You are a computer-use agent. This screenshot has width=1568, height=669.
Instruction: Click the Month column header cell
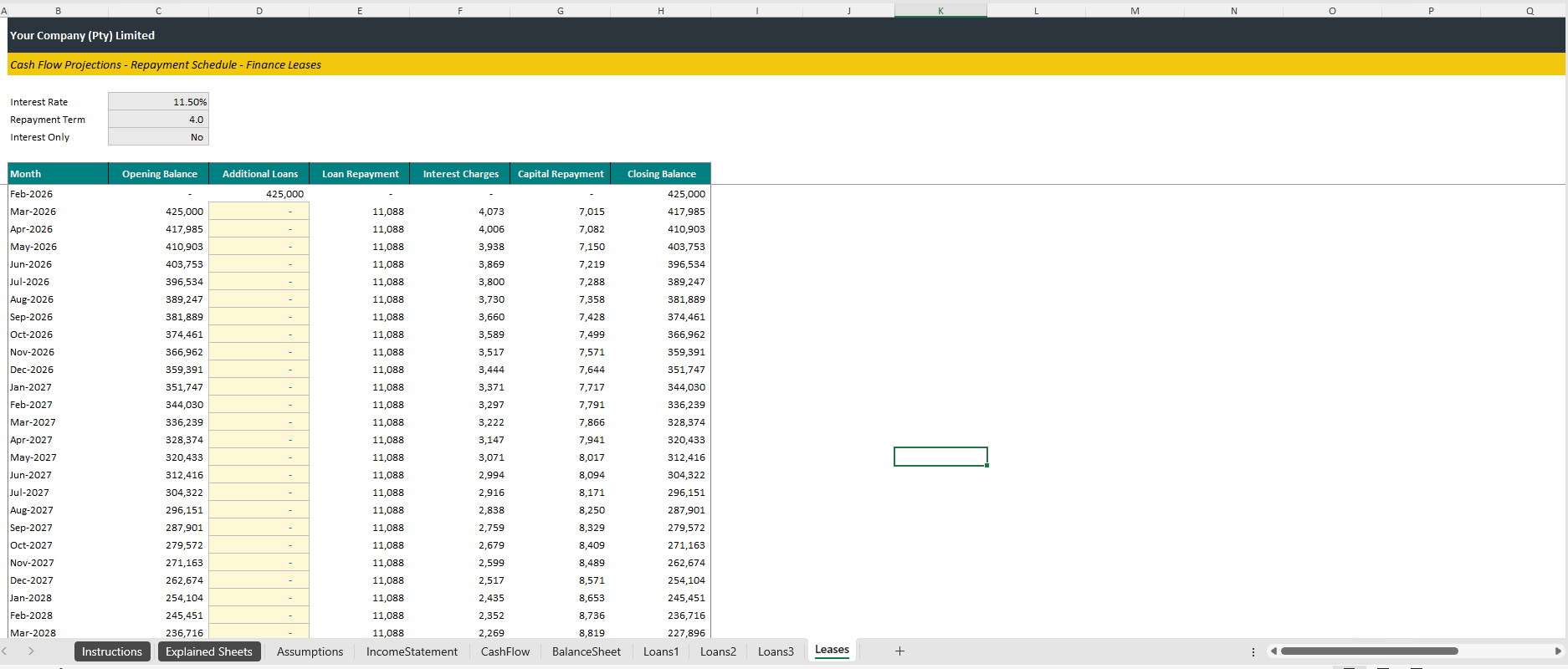click(x=58, y=174)
